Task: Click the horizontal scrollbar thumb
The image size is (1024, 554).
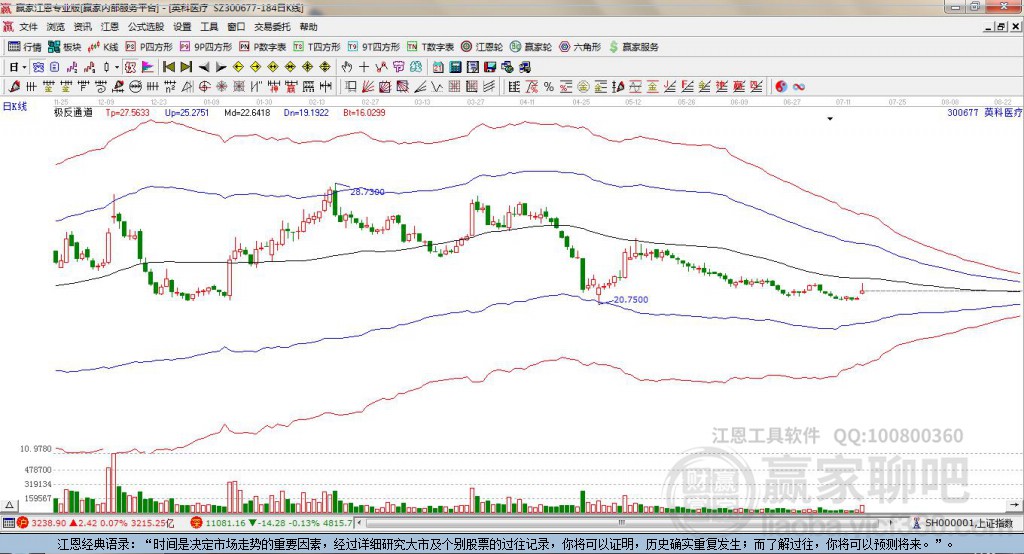Action: pyautogui.click(x=622, y=523)
